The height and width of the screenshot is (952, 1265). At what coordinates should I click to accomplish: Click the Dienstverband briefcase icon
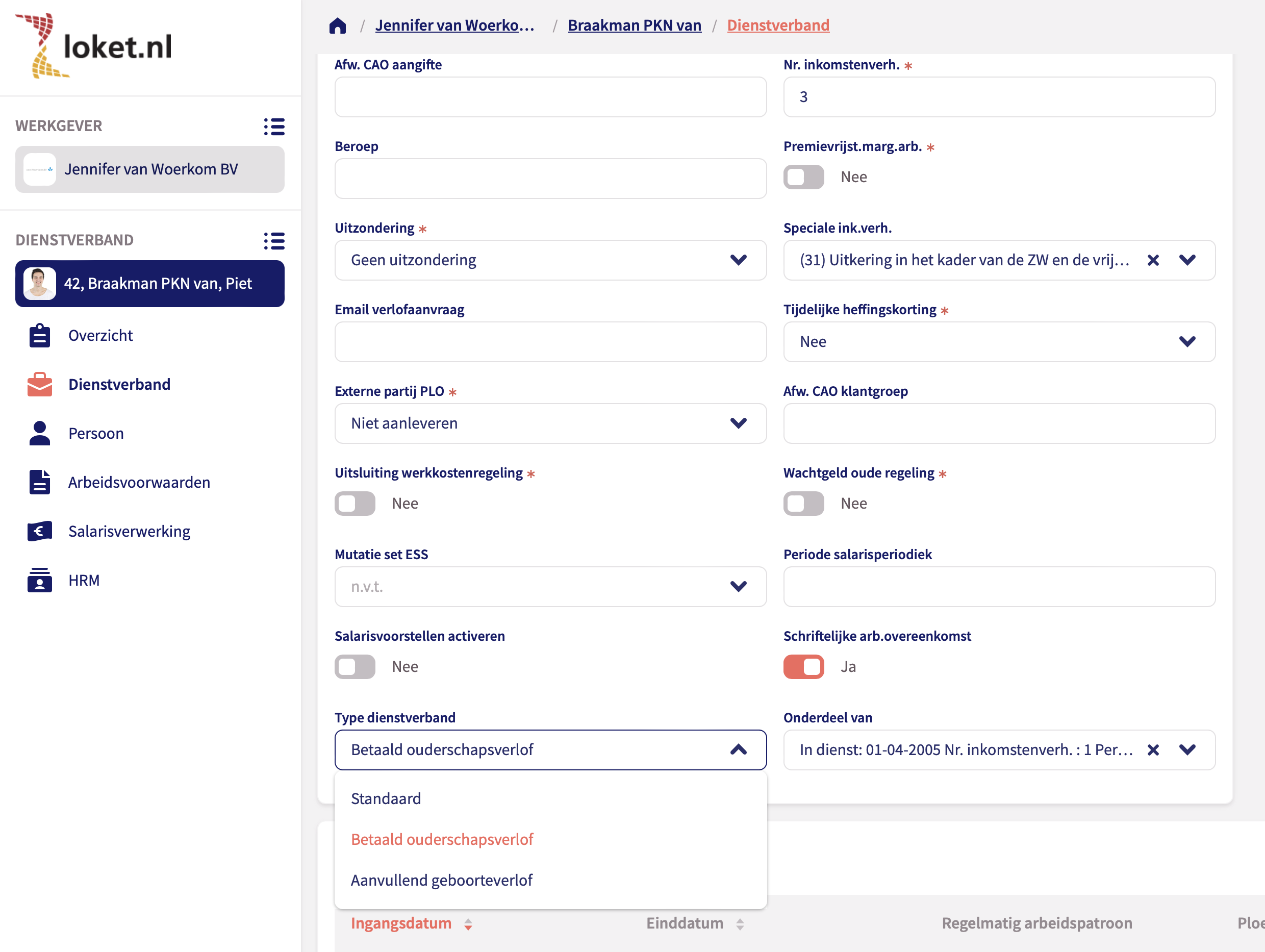(39, 384)
